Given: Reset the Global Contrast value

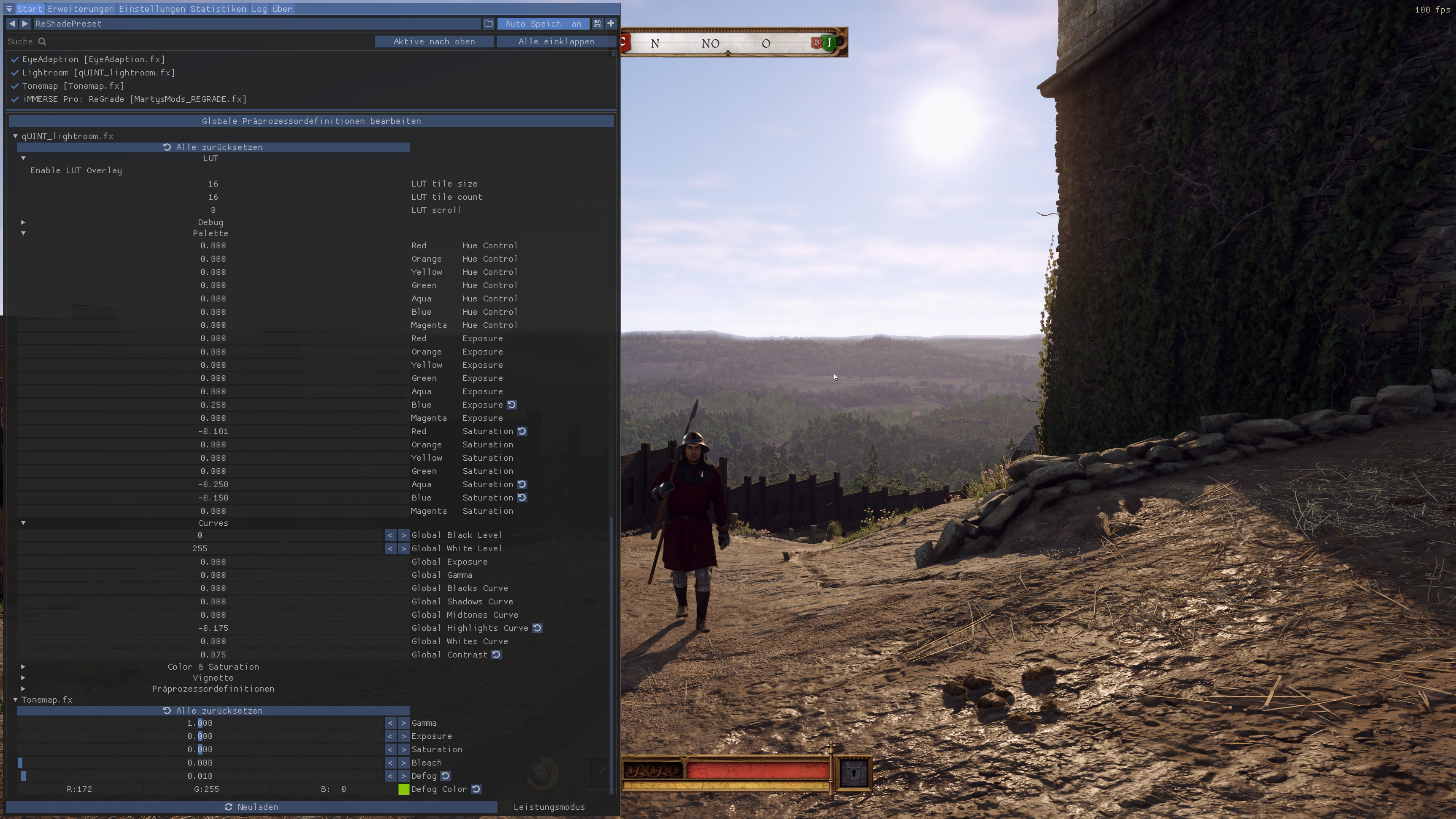Looking at the screenshot, I should [496, 654].
